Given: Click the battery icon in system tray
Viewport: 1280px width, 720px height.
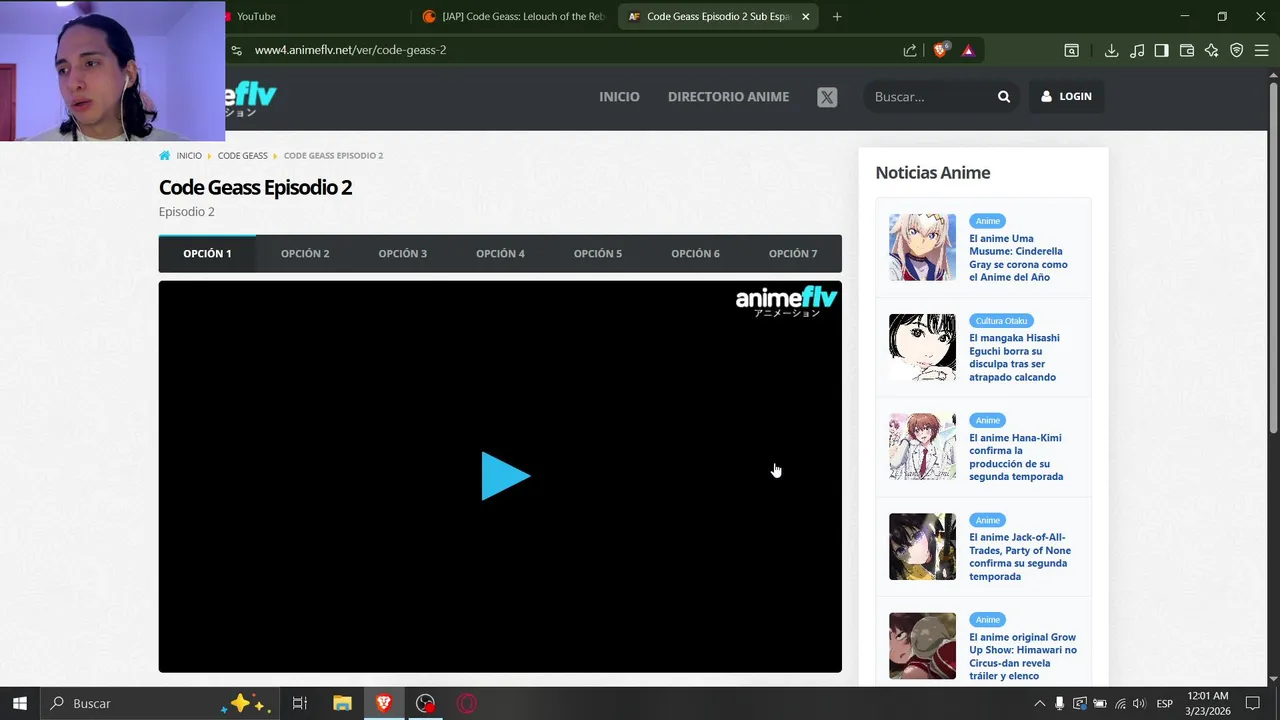Looking at the screenshot, I should (x=1100, y=704).
